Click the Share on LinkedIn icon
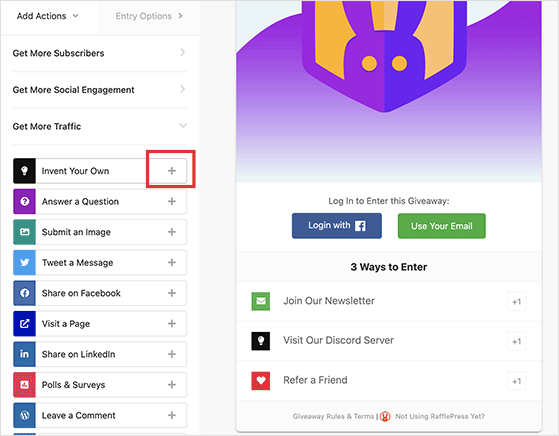559x436 pixels. tap(24, 354)
